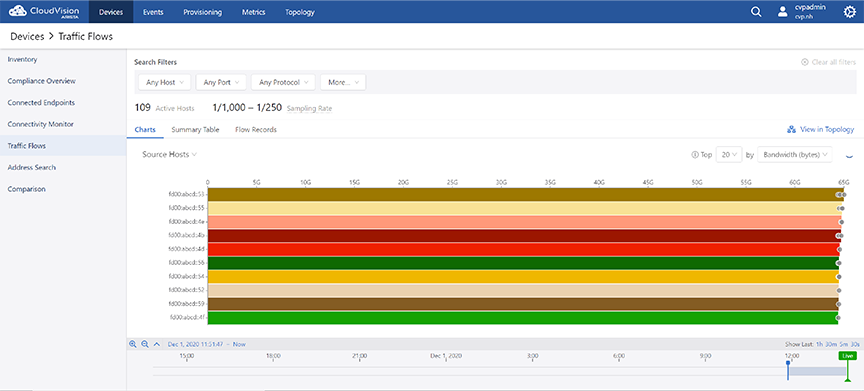Open the Any Host filter dropdown
The height and width of the screenshot is (391, 864).
point(164,83)
